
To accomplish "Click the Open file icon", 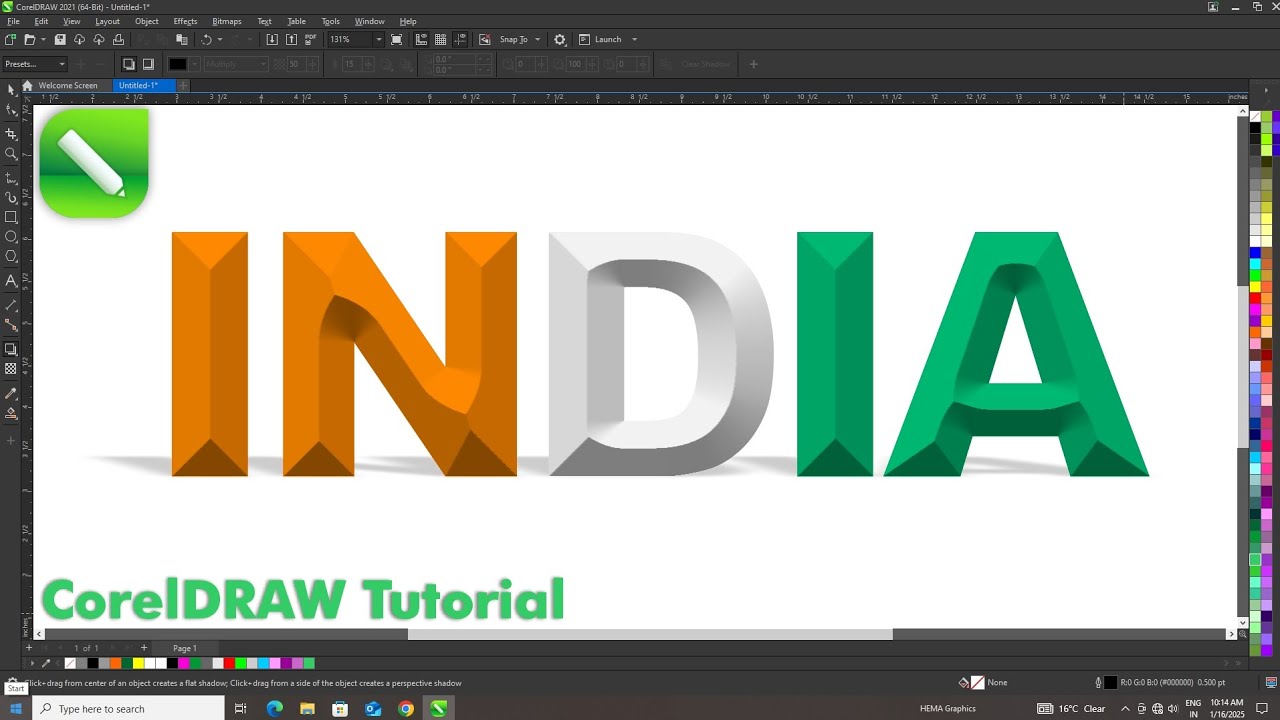I will [x=30, y=39].
